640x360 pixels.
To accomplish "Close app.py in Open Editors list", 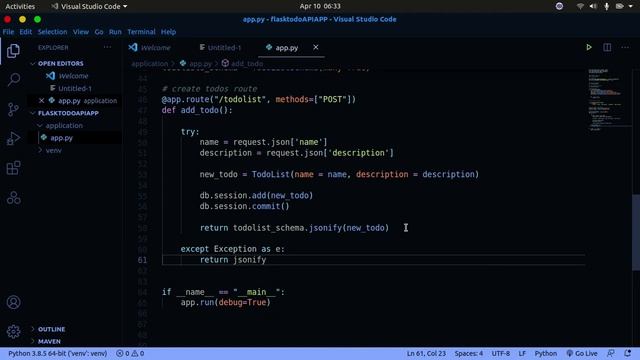I will [41, 100].
